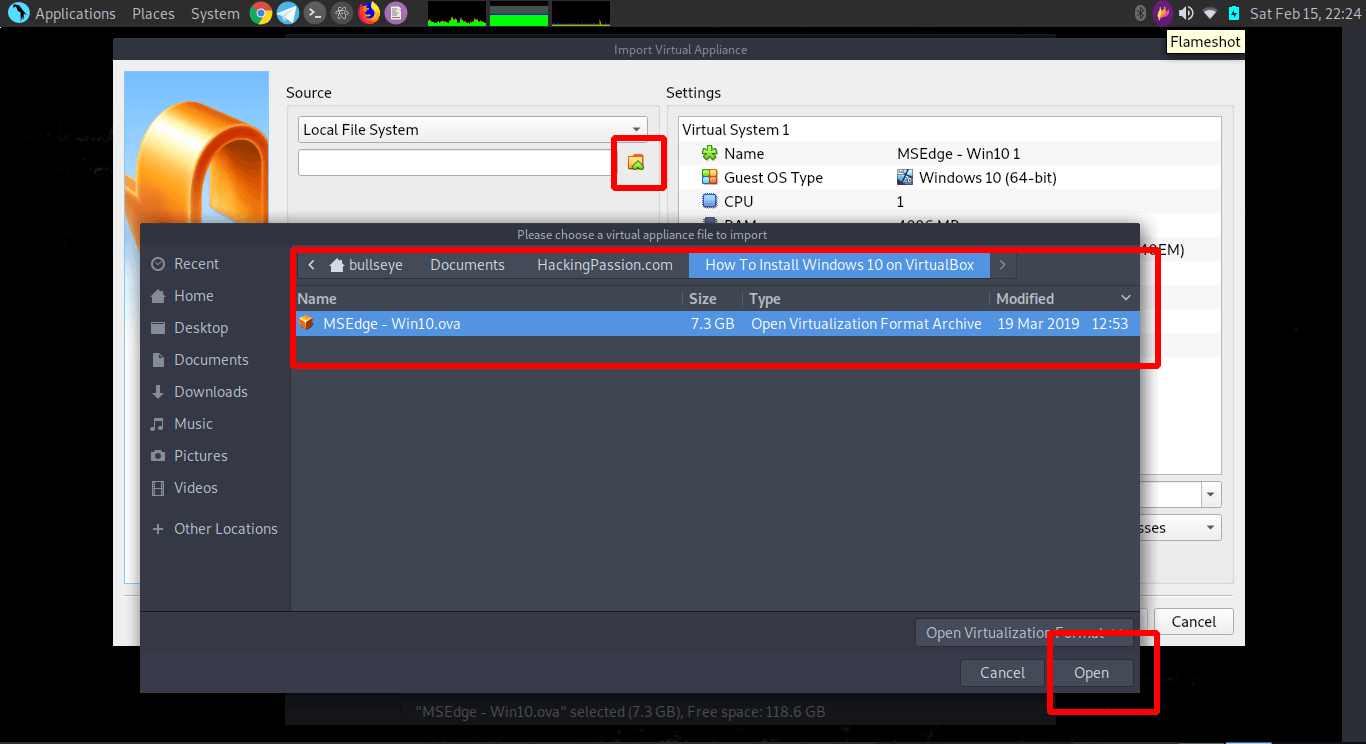Click the Virtual System 1 heading
The height and width of the screenshot is (744, 1366).
(736, 130)
